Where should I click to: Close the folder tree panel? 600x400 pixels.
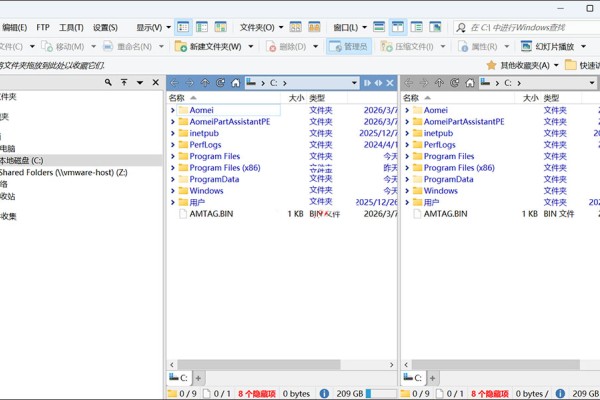(x=156, y=82)
